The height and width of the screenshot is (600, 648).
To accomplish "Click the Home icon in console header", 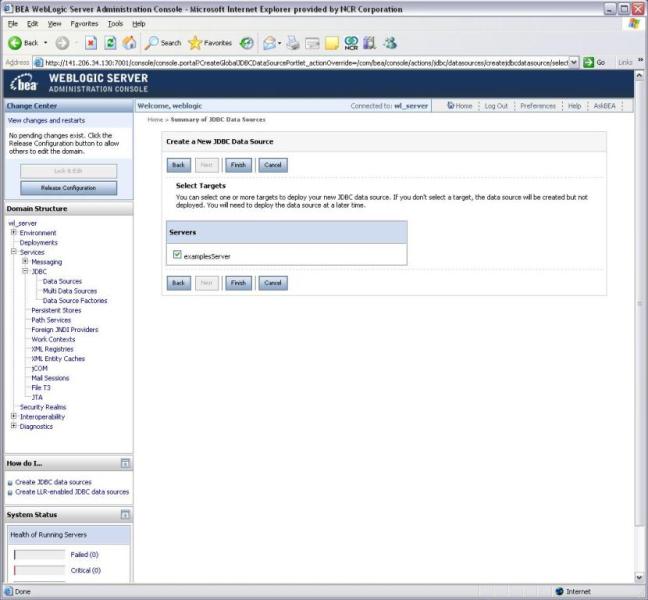I will click(451, 105).
